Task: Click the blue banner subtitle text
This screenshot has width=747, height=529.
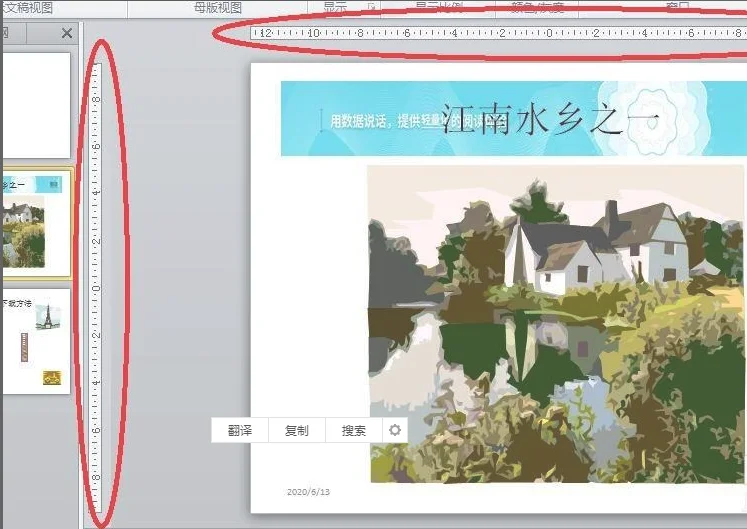Action: click(385, 121)
